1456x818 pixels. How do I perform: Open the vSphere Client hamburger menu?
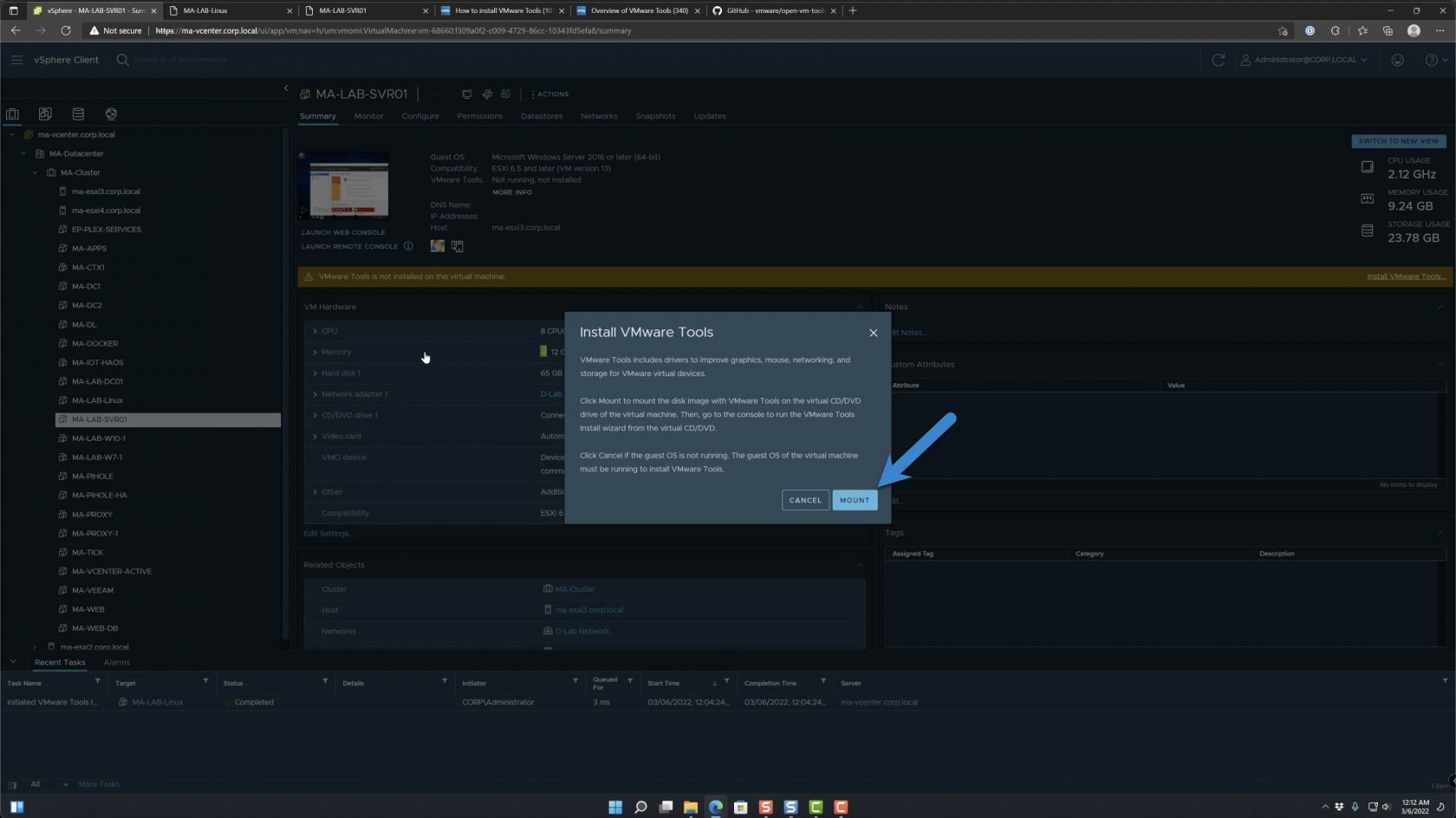coord(16,60)
